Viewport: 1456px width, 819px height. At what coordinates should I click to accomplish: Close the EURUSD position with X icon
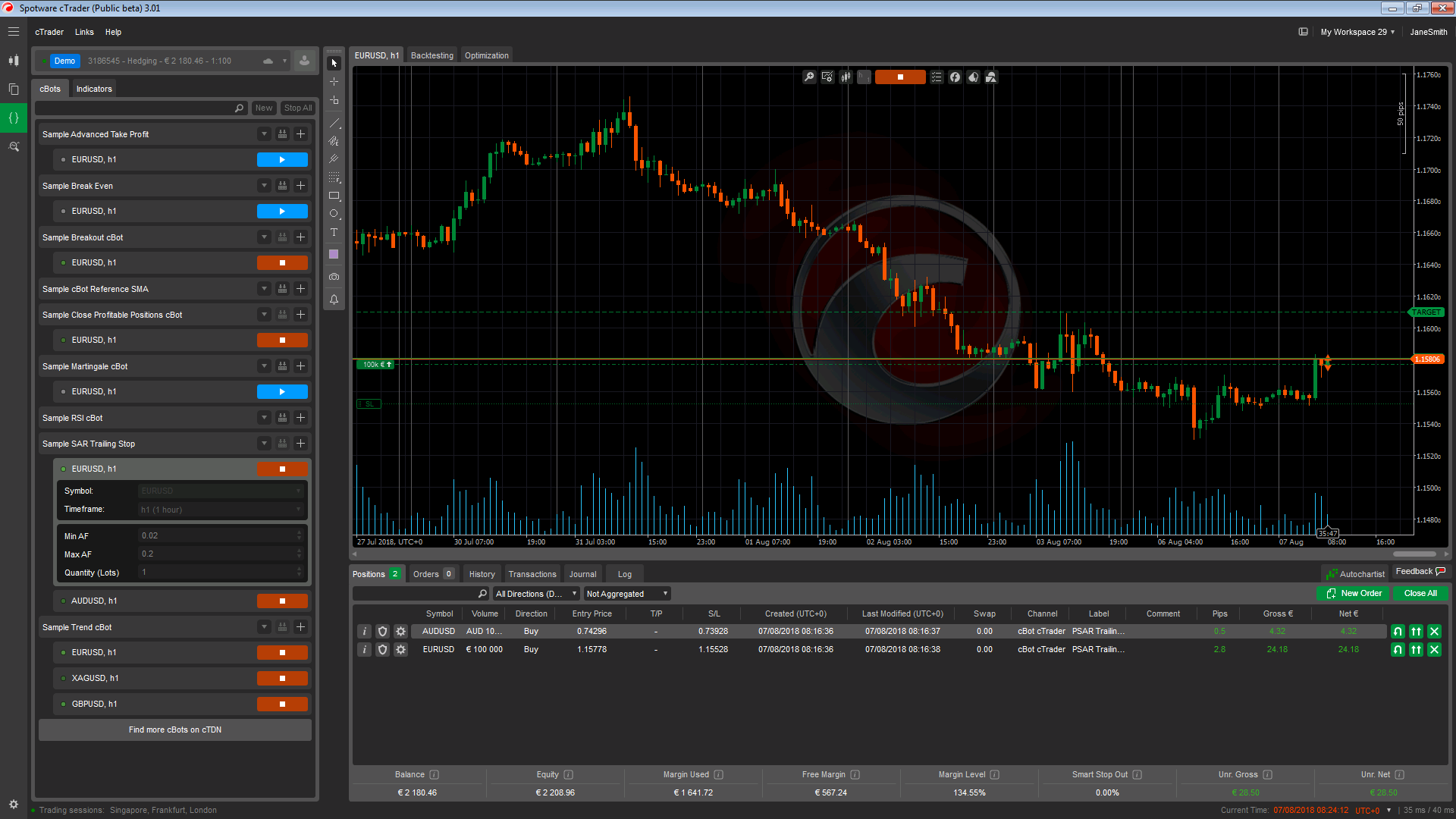pos(1434,650)
